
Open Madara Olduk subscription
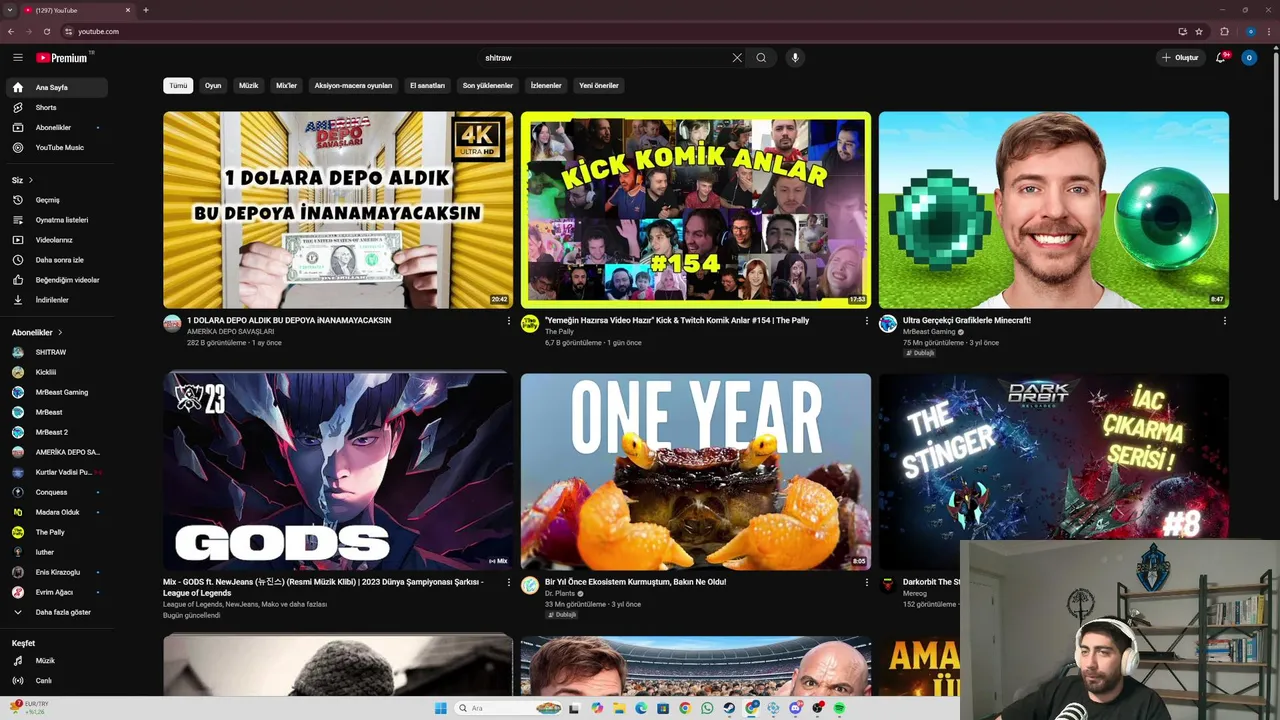[58, 512]
